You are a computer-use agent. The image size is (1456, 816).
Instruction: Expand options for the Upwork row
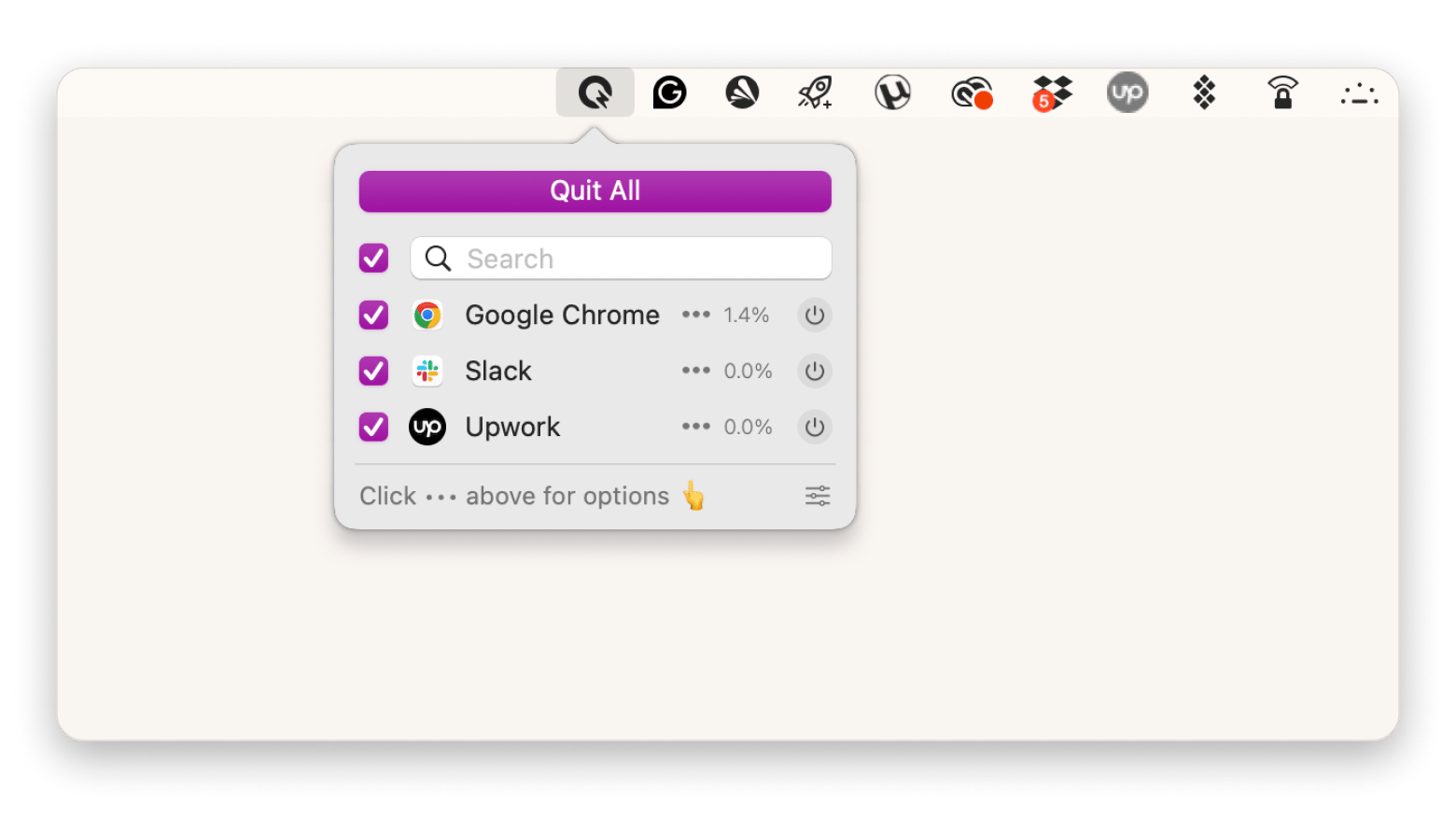(696, 427)
